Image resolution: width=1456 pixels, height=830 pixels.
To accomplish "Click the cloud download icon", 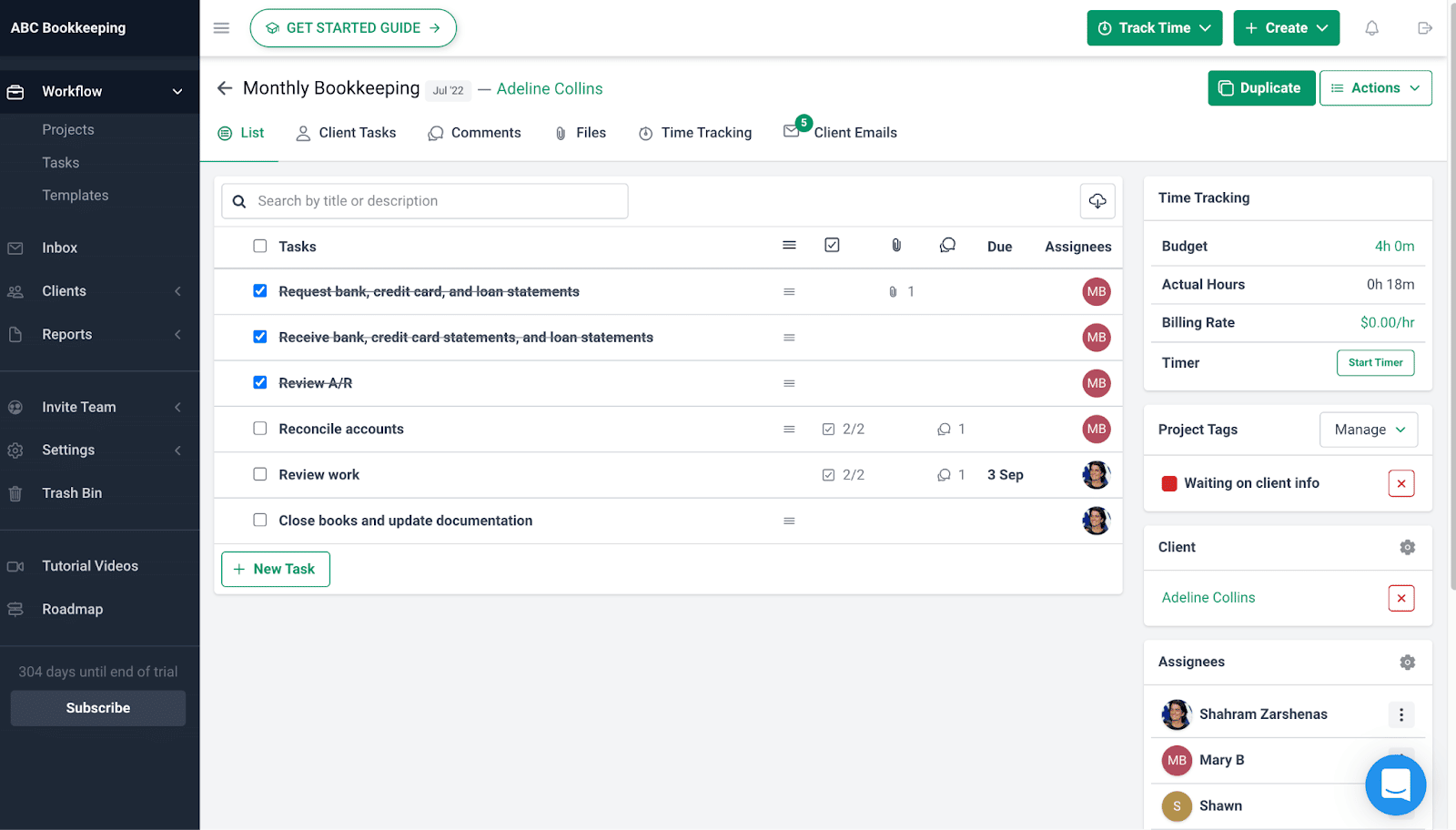I will coord(1097,201).
